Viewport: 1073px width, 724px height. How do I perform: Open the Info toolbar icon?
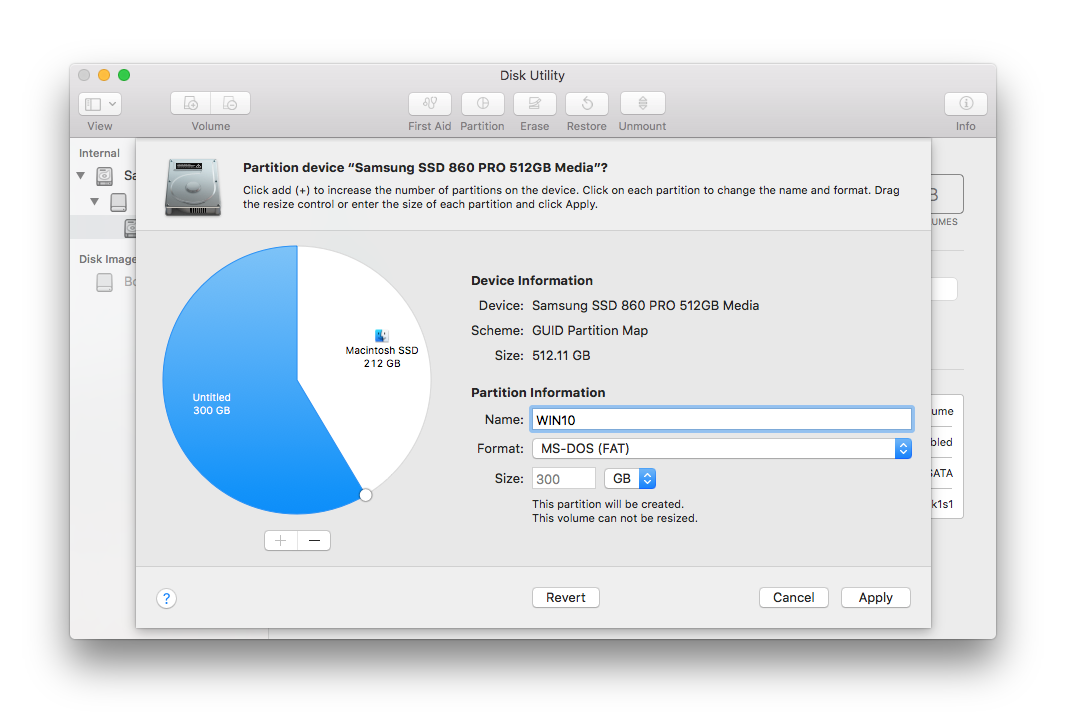click(x=966, y=103)
